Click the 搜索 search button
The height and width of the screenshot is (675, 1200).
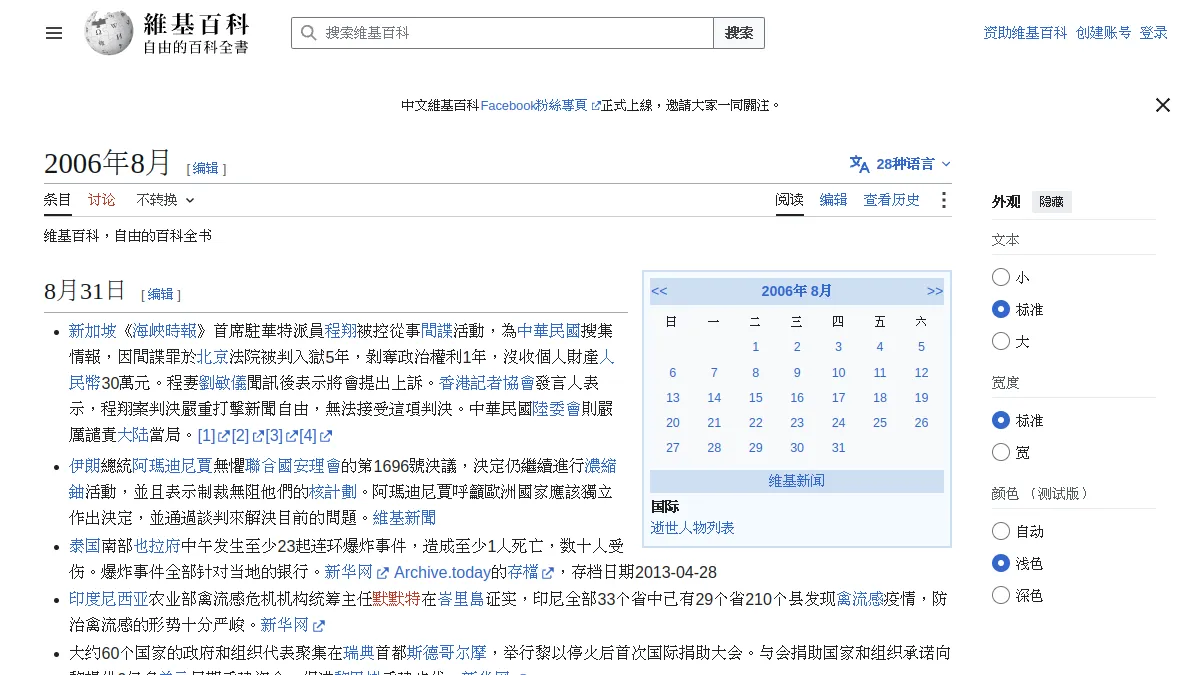click(739, 33)
